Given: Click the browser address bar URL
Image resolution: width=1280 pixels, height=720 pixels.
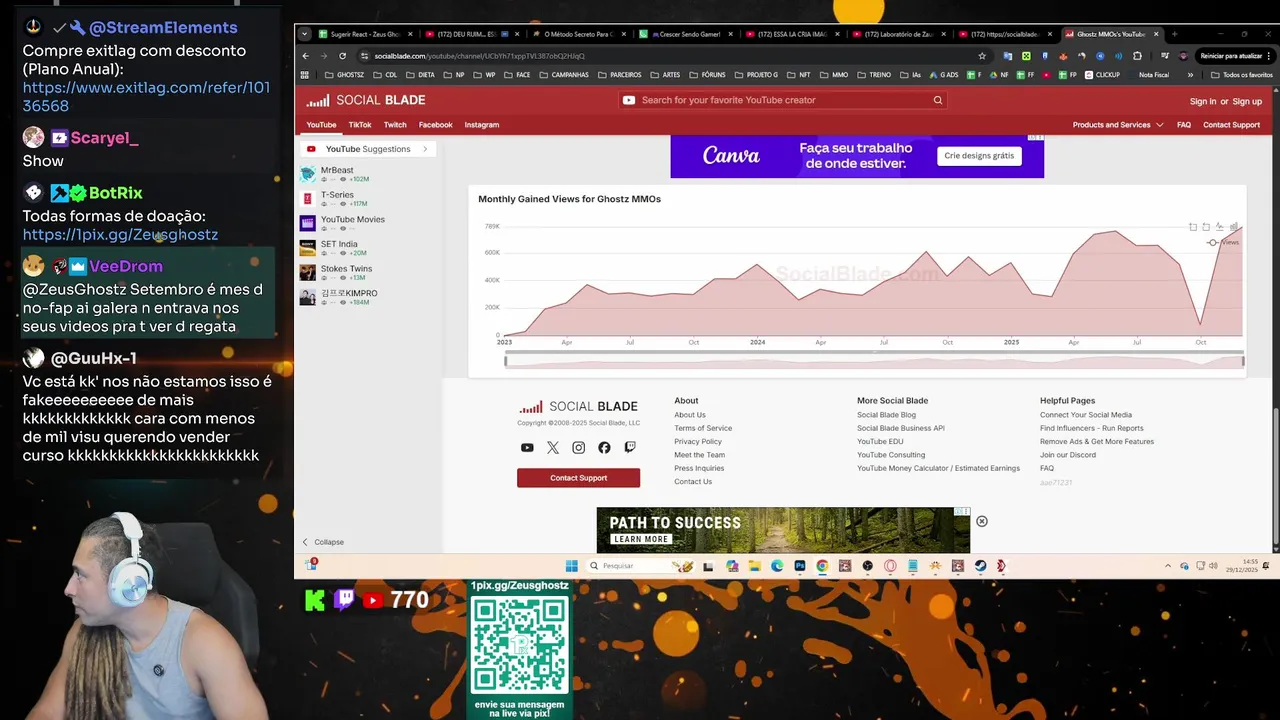Looking at the screenshot, I should click(x=480, y=56).
